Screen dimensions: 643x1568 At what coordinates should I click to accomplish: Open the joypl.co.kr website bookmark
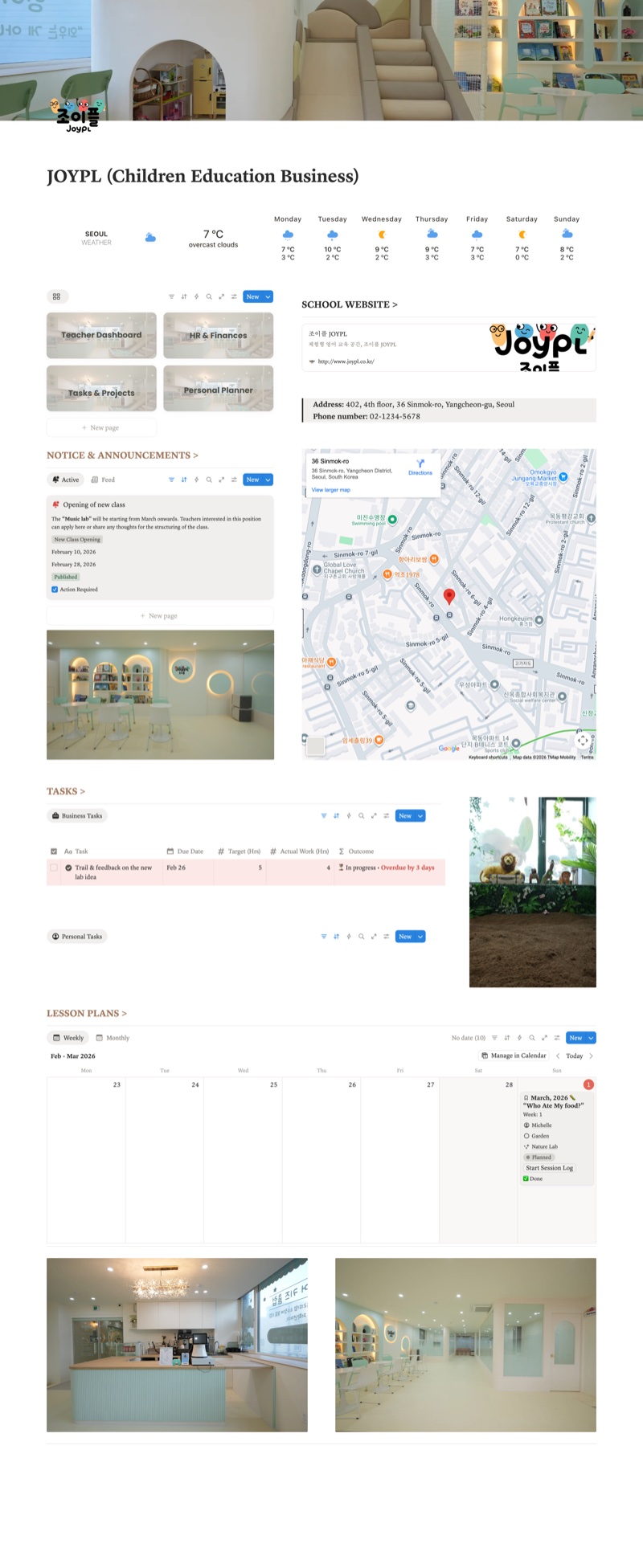click(x=448, y=347)
